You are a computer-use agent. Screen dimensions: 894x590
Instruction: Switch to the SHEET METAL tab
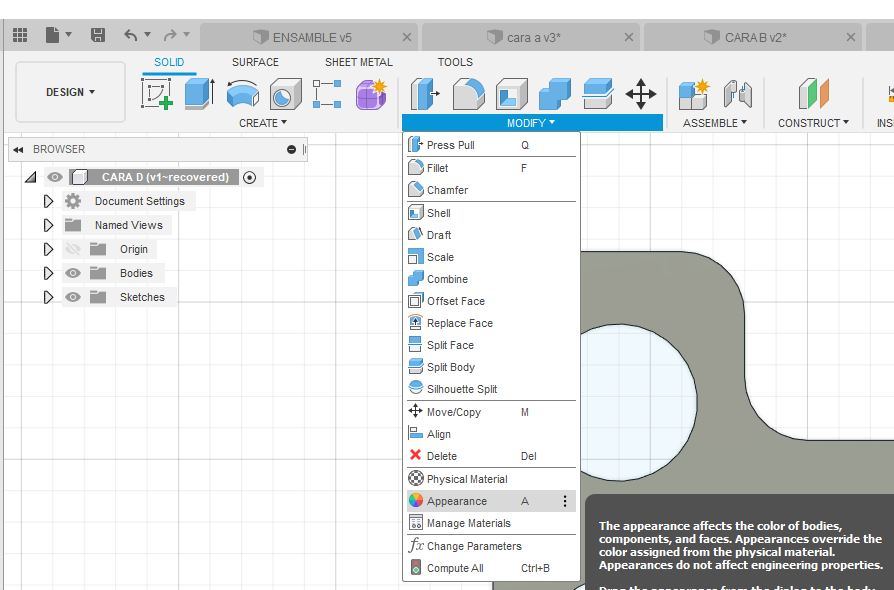359,62
